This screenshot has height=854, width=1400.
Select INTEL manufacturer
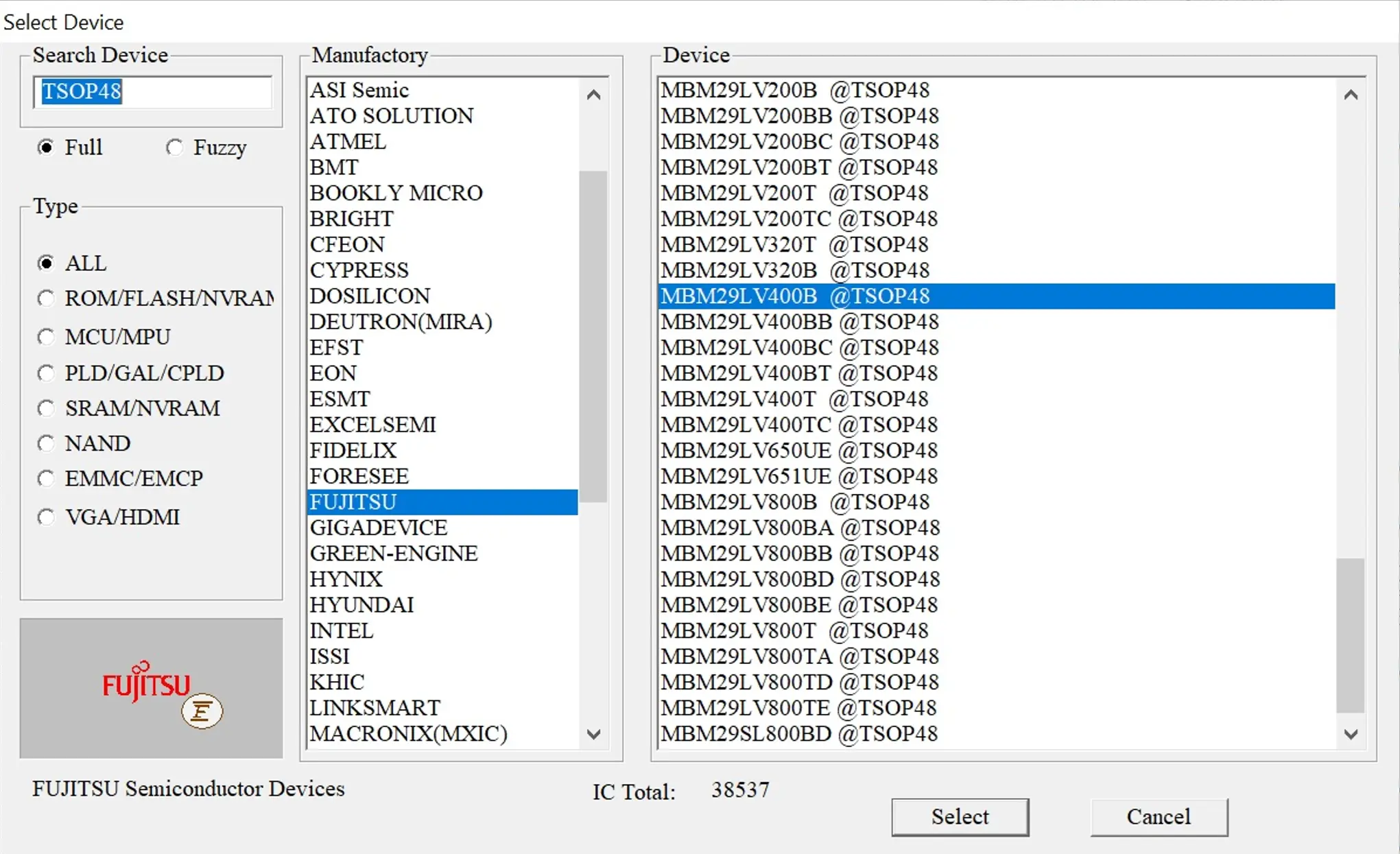pos(442,630)
